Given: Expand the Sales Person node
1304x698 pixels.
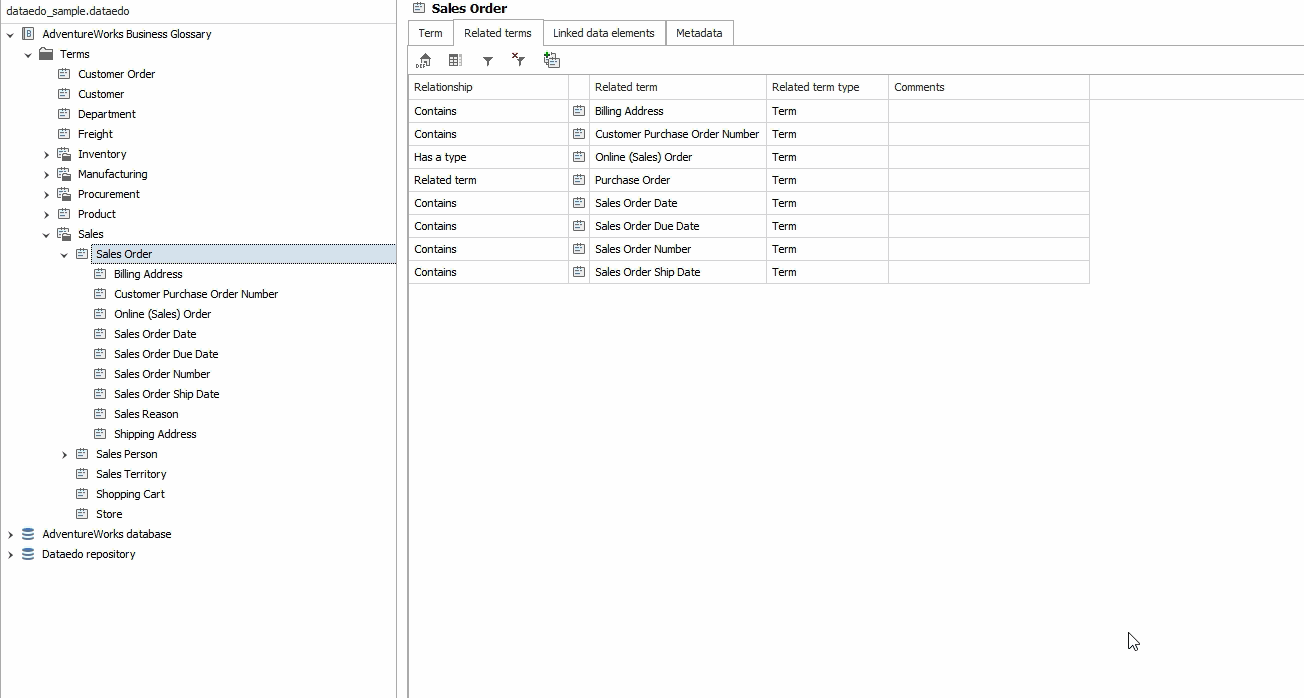Looking at the screenshot, I should 64,455.
